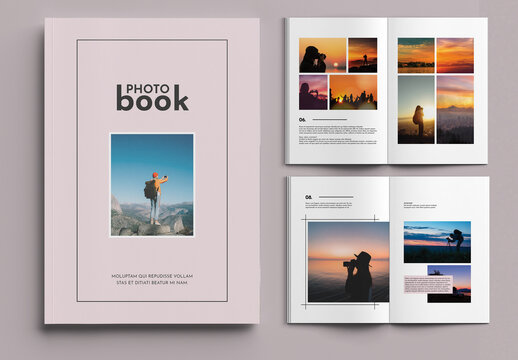This screenshot has width=518, height=360.
Task: Click the "MOLUPTAM QUI REPUDISSE VOLLAM" cover line
Action: tap(152, 276)
